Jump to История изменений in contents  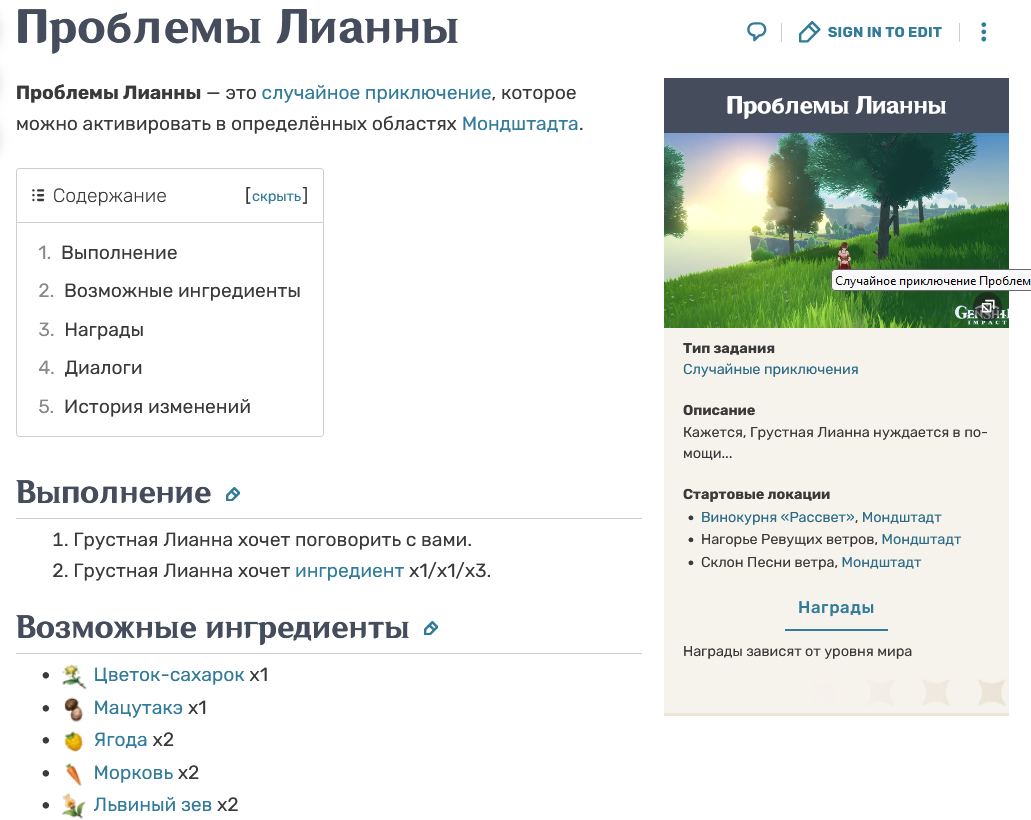[x=157, y=406]
